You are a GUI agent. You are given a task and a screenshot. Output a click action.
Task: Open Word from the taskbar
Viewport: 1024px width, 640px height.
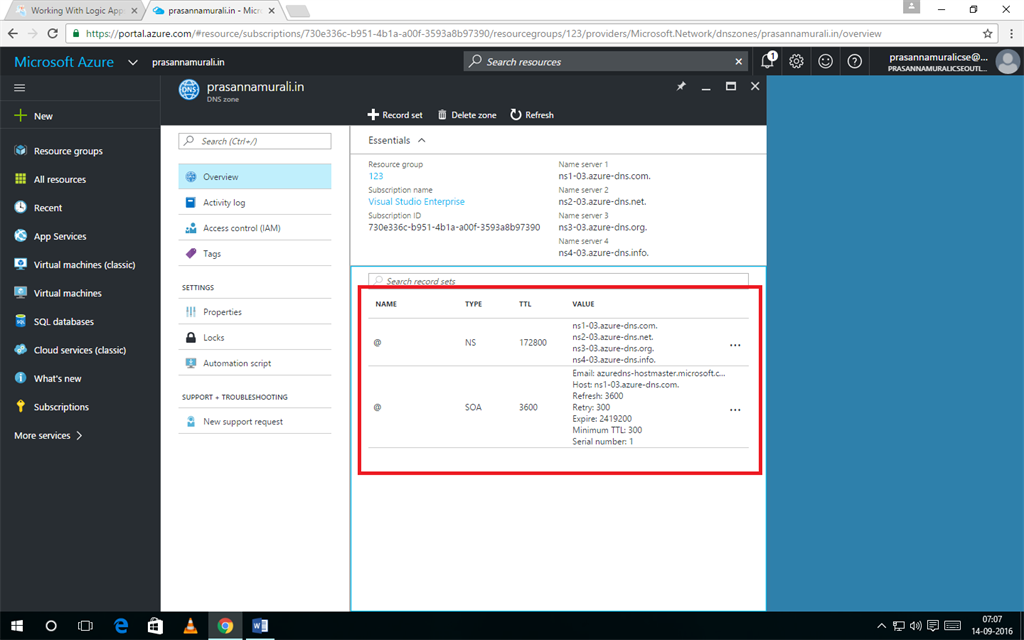[x=260, y=626]
